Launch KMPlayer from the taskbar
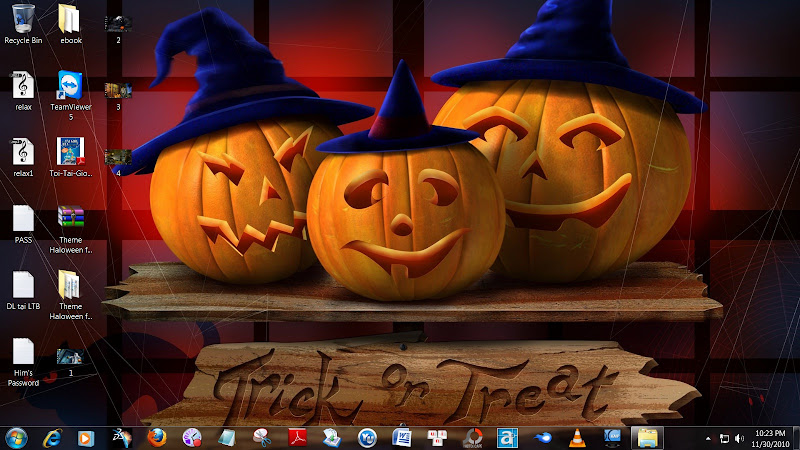The width and height of the screenshot is (800, 450). (612, 438)
